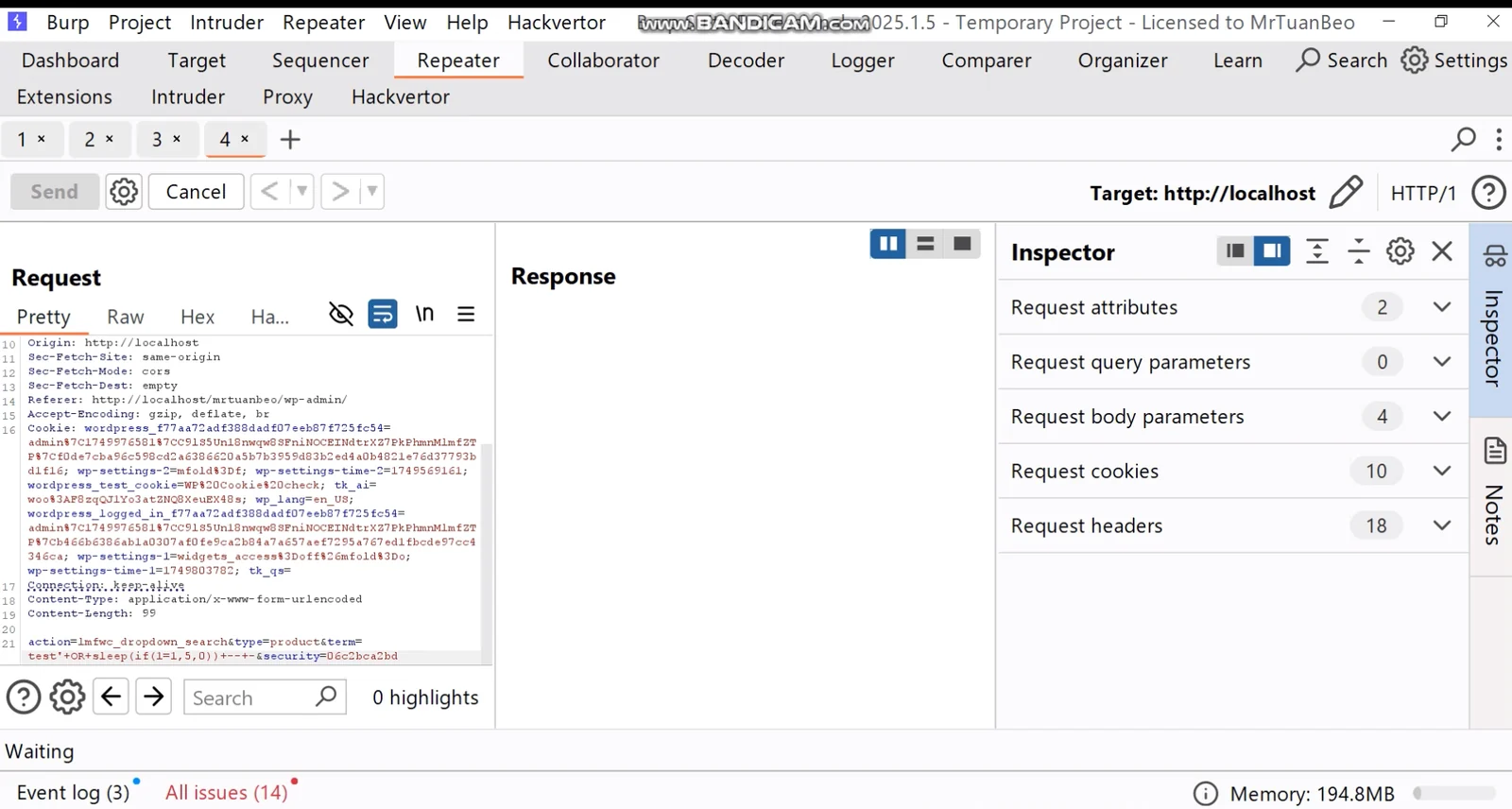Close Repeater tab 4
This screenshot has width=1512, height=809.
click(245, 139)
